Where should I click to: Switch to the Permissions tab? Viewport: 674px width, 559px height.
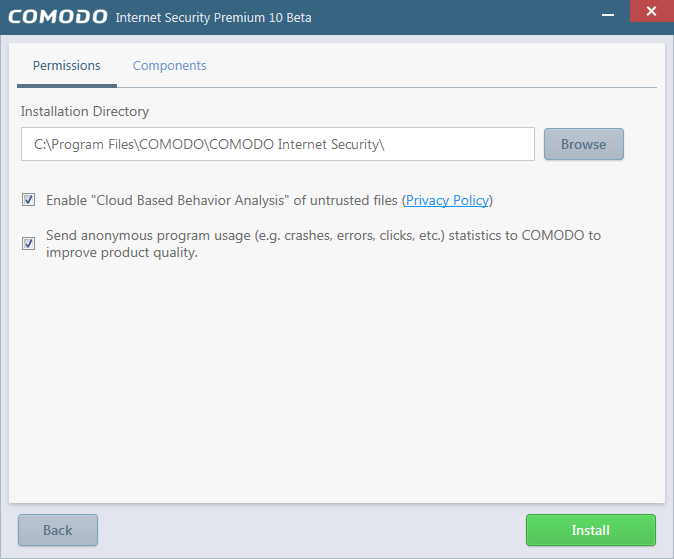[67, 66]
